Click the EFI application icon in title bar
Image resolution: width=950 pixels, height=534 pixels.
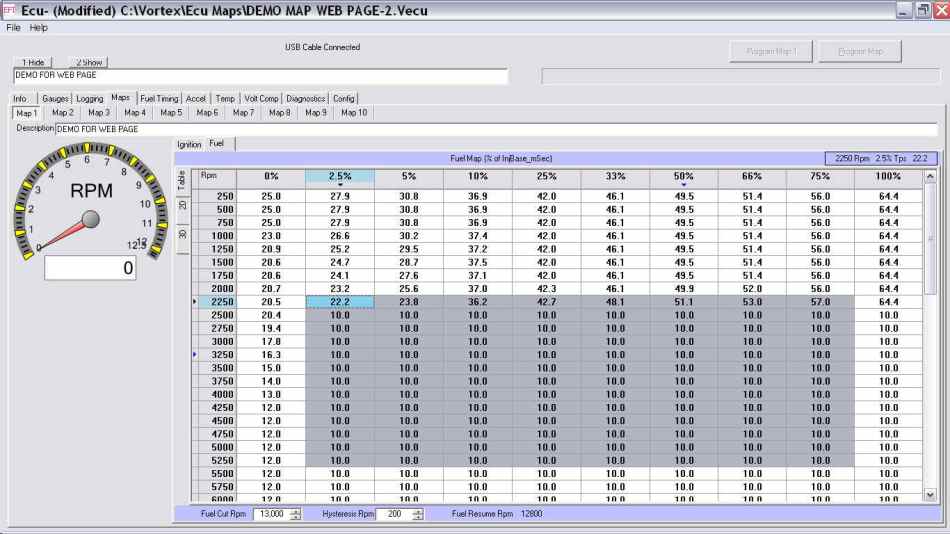pos(9,9)
